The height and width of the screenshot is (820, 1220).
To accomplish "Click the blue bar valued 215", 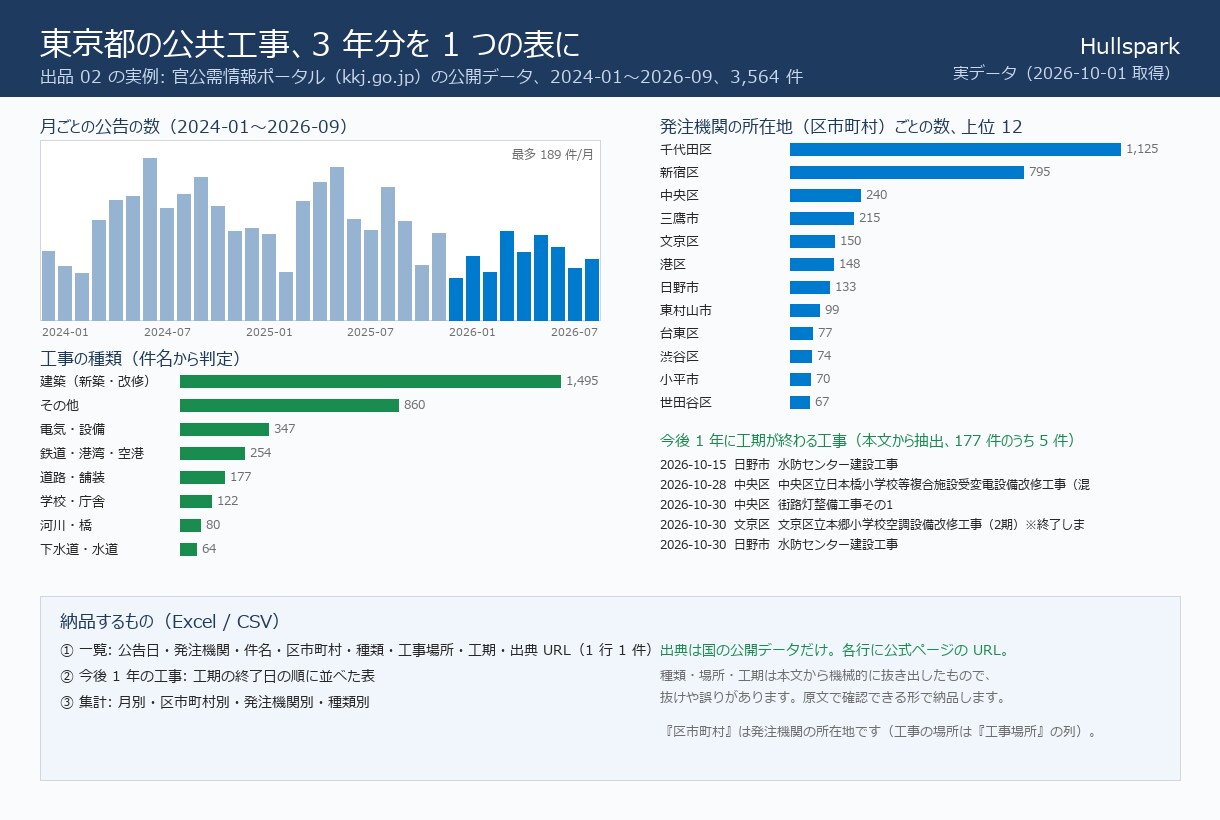I will coord(822,218).
